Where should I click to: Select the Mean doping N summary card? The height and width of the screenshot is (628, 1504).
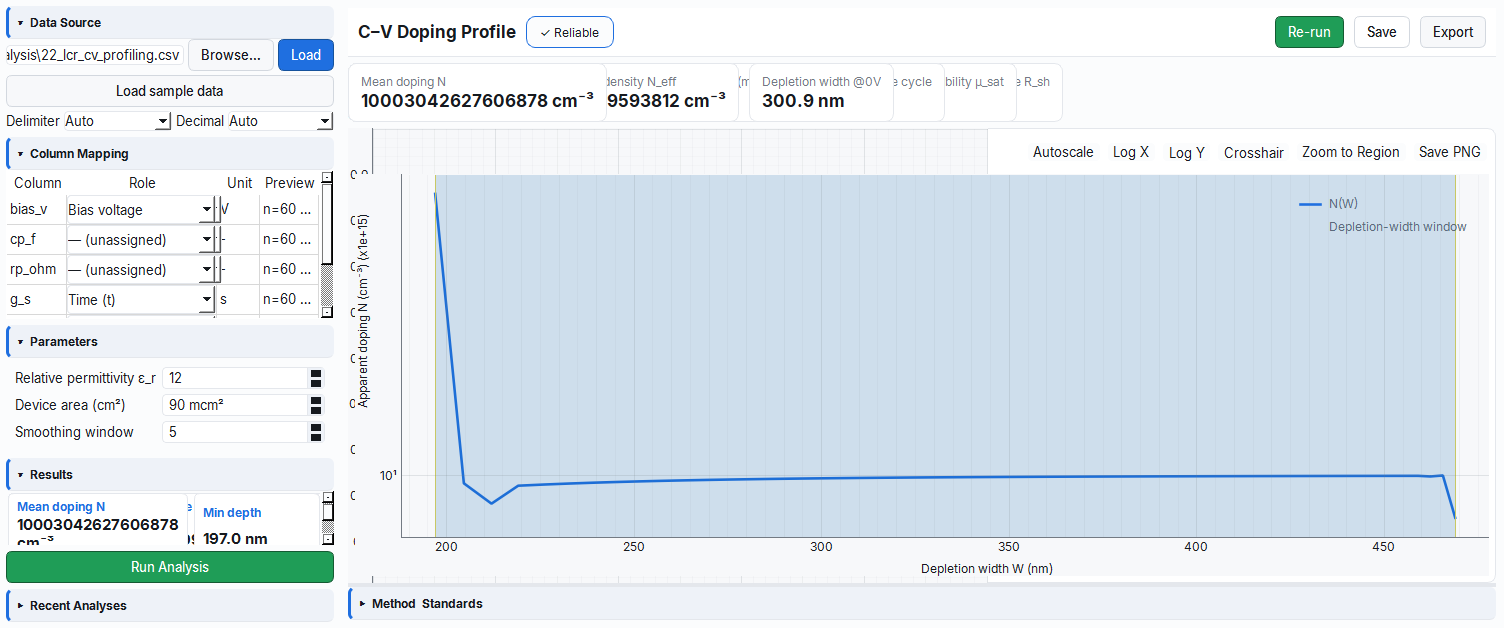(x=477, y=93)
